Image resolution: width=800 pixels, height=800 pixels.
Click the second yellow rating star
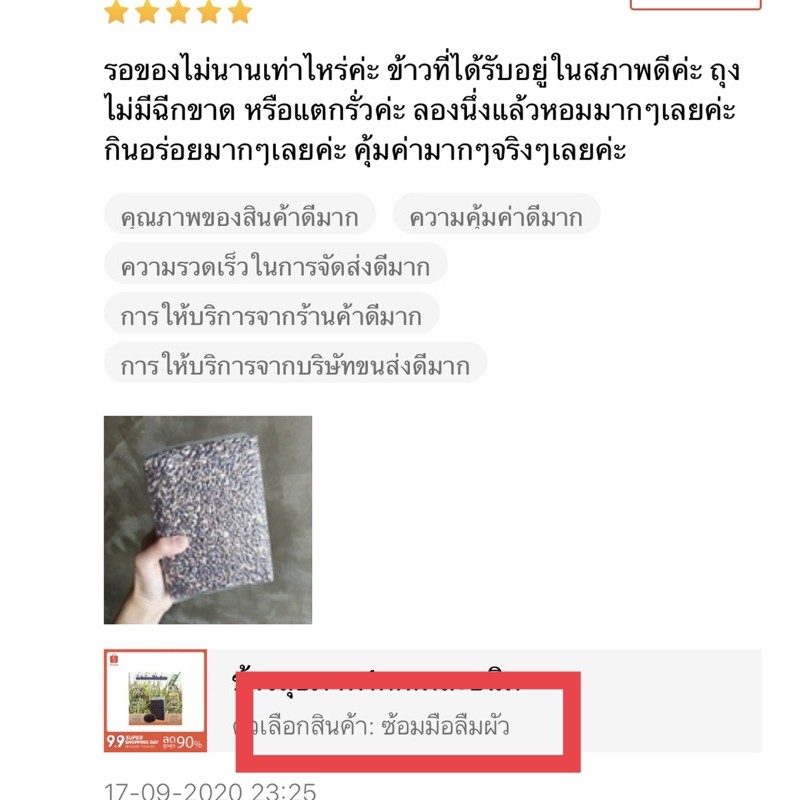point(147,12)
